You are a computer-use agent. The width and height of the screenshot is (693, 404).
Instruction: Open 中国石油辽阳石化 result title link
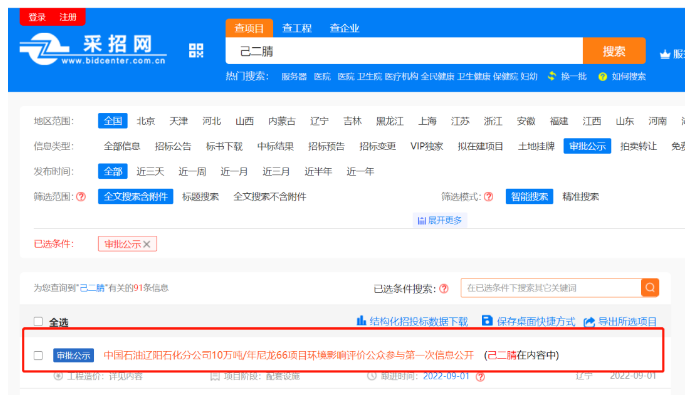point(288,355)
